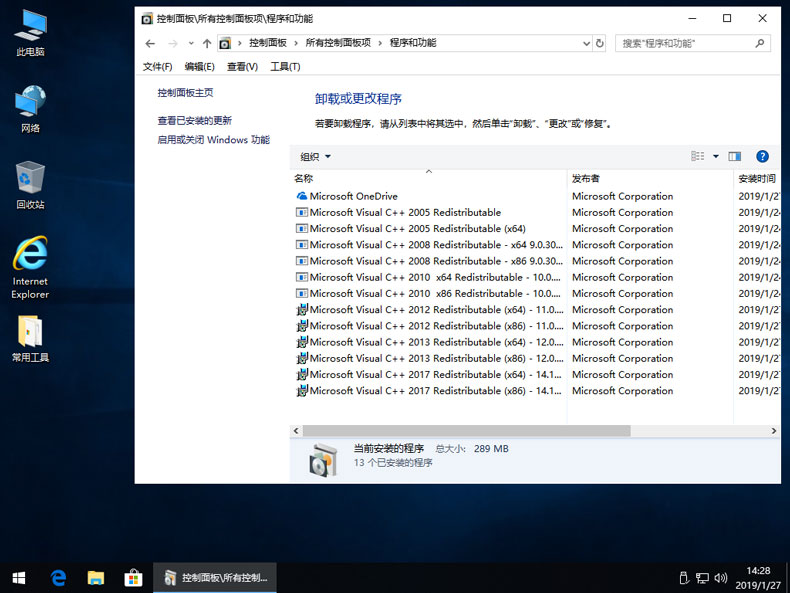Click 所有控制面板项 in the address breadcrumb
Viewport: 790px width, 593px height.
[x=338, y=43]
